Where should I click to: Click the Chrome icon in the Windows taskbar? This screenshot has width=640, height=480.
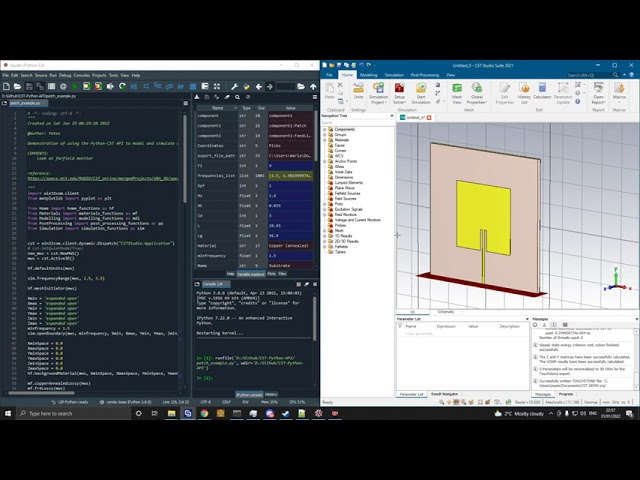click(x=204, y=413)
